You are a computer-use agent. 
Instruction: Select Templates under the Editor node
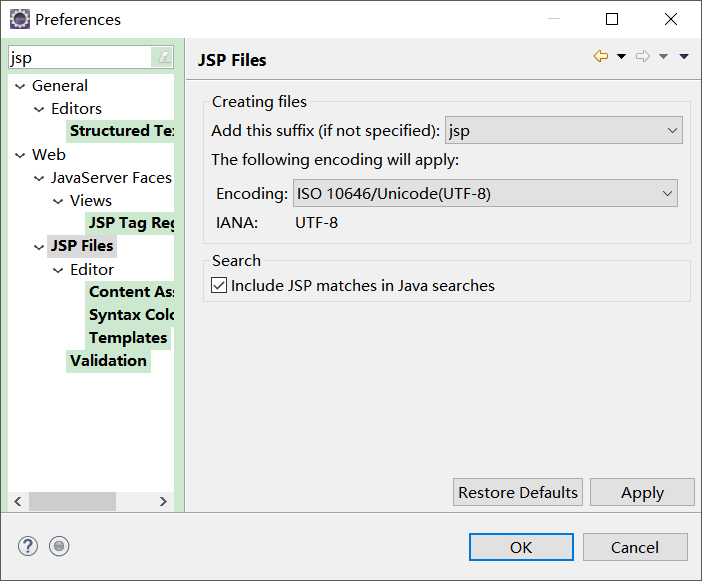pyautogui.click(x=128, y=338)
